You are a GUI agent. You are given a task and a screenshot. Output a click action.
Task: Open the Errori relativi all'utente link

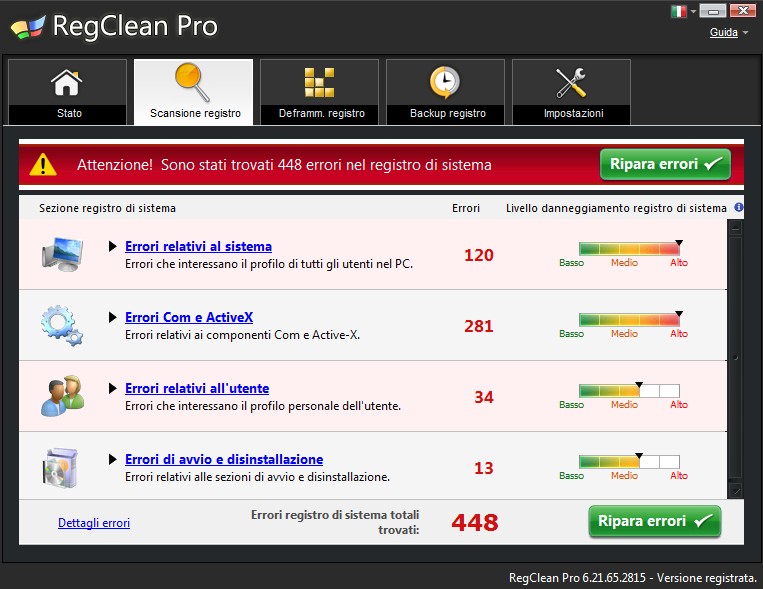[x=197, y=389]
